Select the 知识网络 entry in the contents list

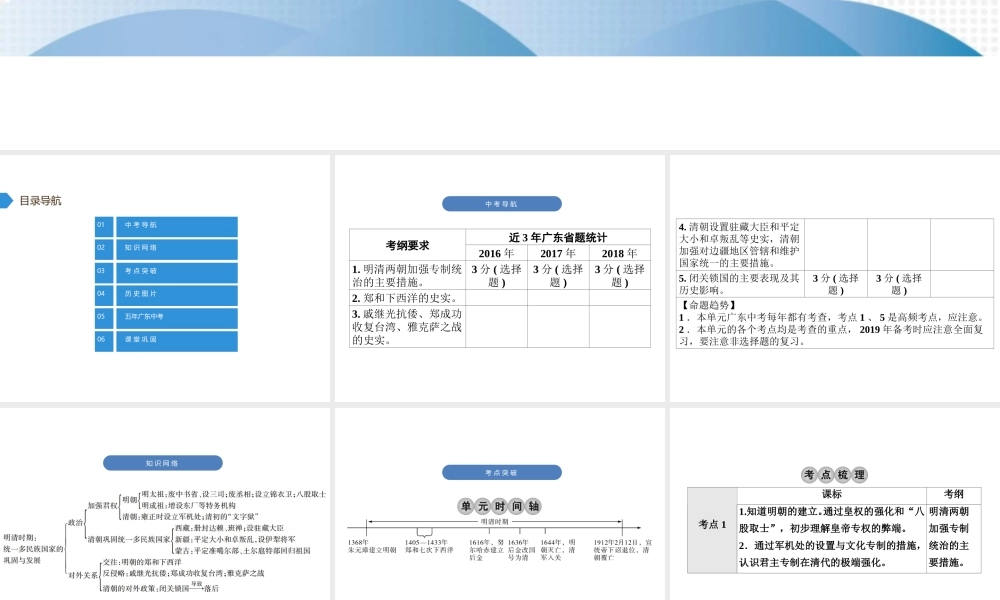coord(177,249)
